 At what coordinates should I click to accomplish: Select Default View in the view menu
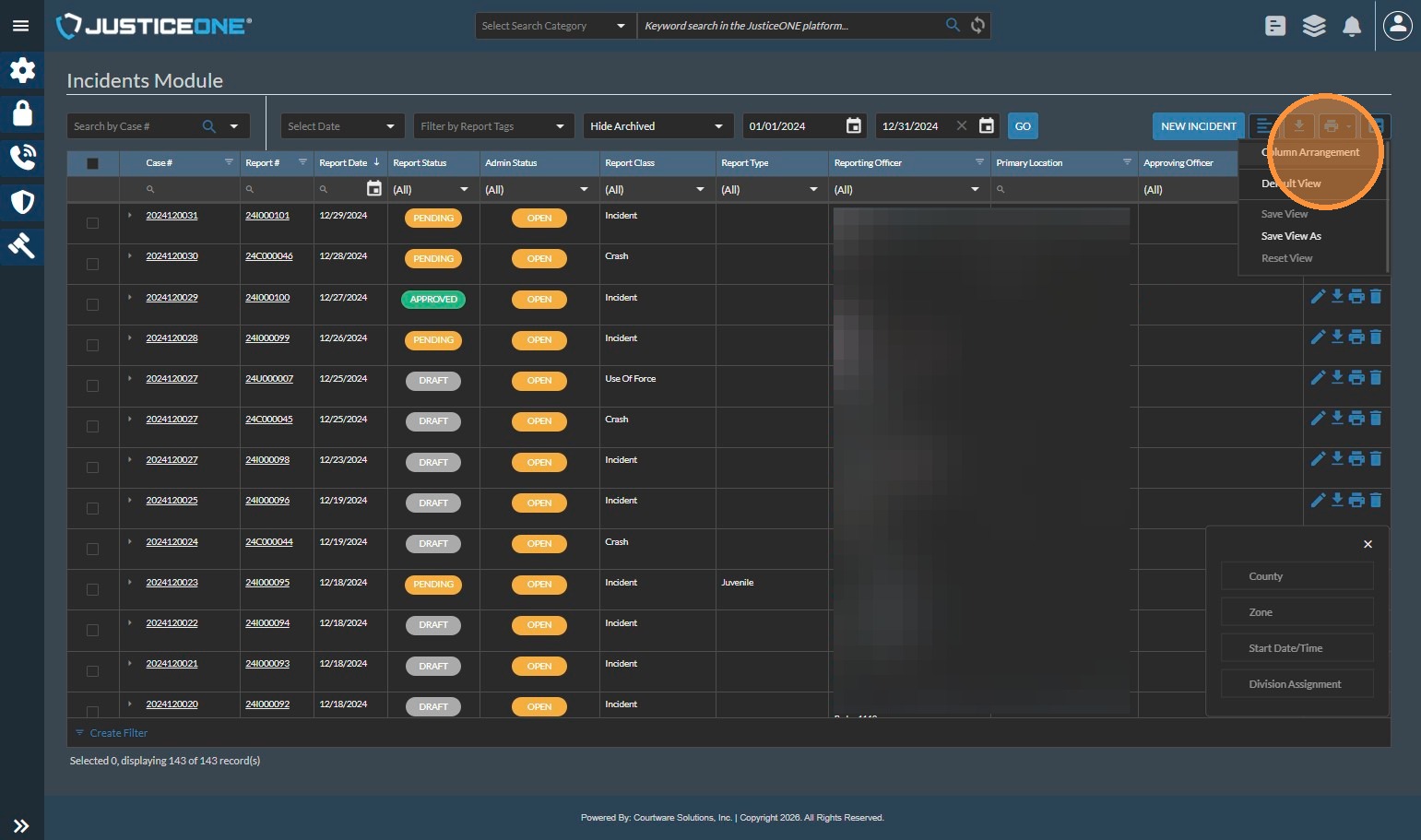pos(1291,183)
